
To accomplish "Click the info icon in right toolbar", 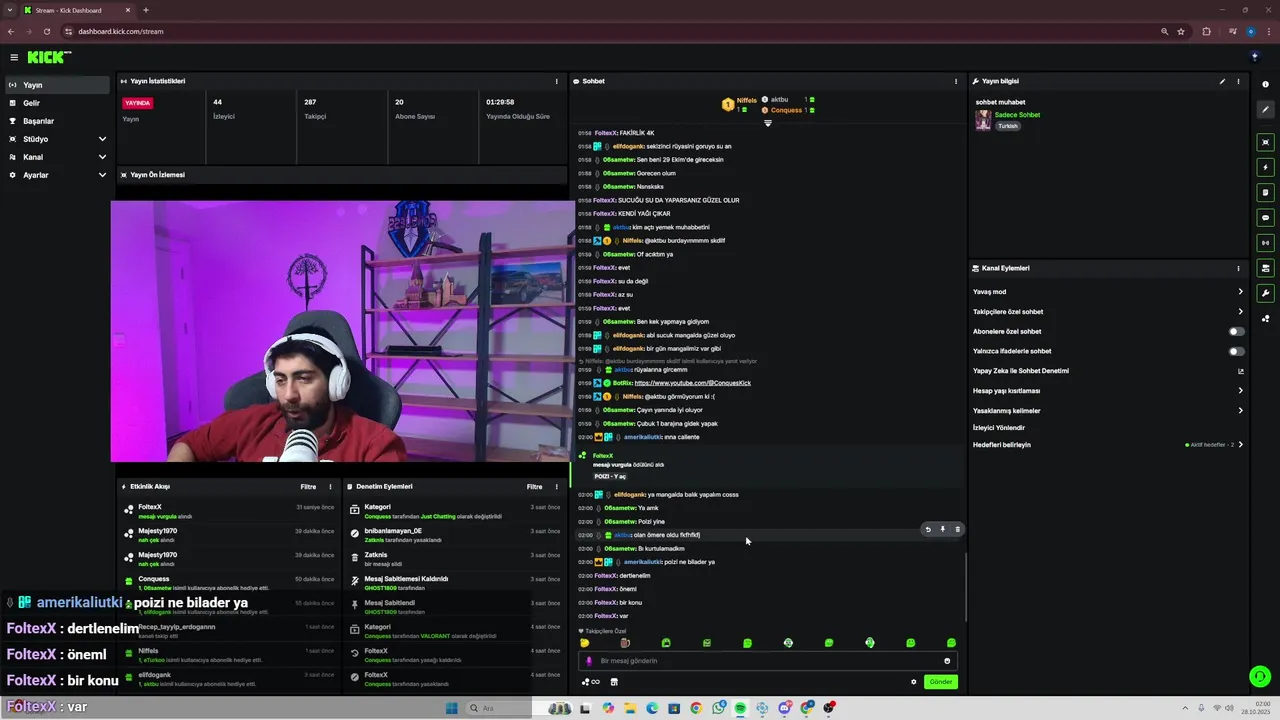I will tap(1265, 84).
